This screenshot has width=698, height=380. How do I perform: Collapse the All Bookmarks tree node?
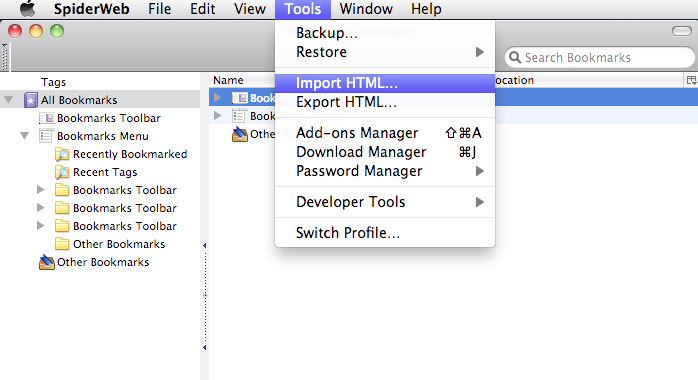[x=8, y=100]
